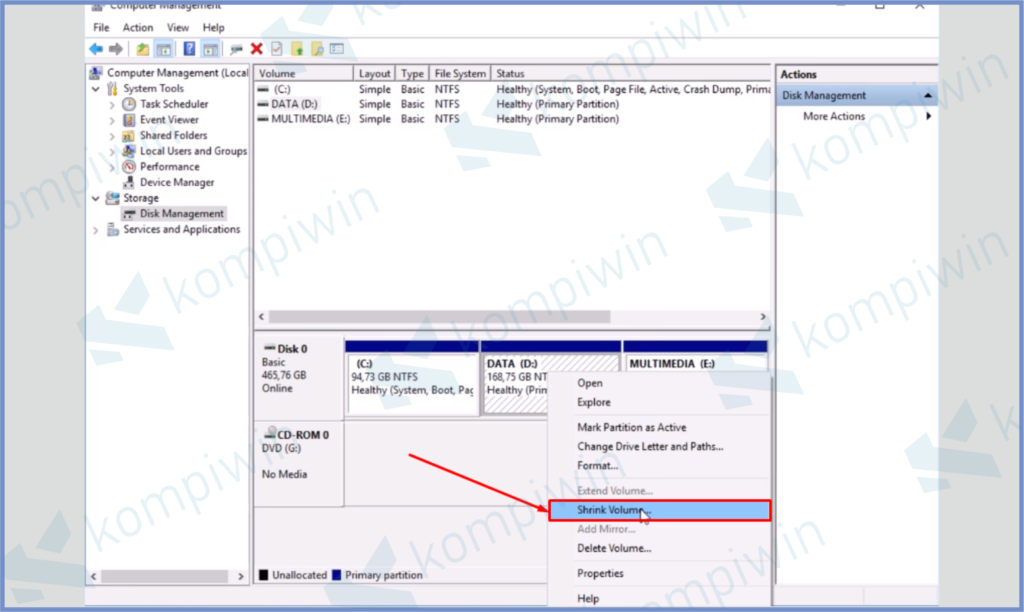Click the blue Help question mark icon
1024x612 pixels.
[x=189, y=48]
